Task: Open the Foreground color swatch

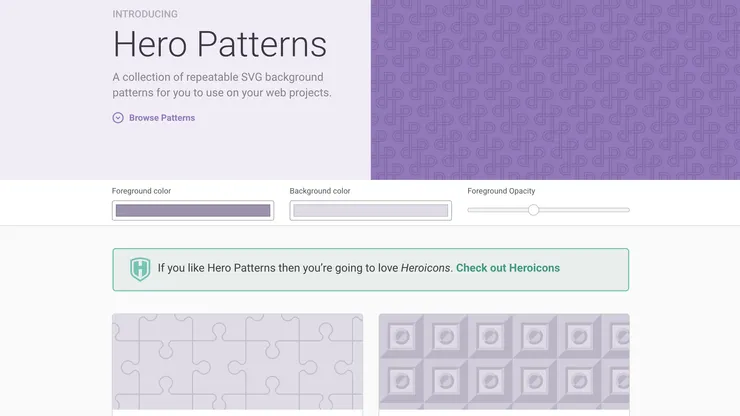Action: [x=193, y=211]
